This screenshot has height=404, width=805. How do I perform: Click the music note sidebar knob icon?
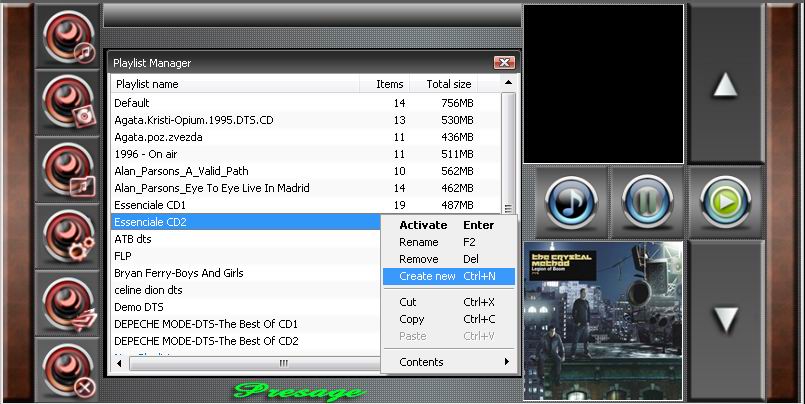[69, 36]
